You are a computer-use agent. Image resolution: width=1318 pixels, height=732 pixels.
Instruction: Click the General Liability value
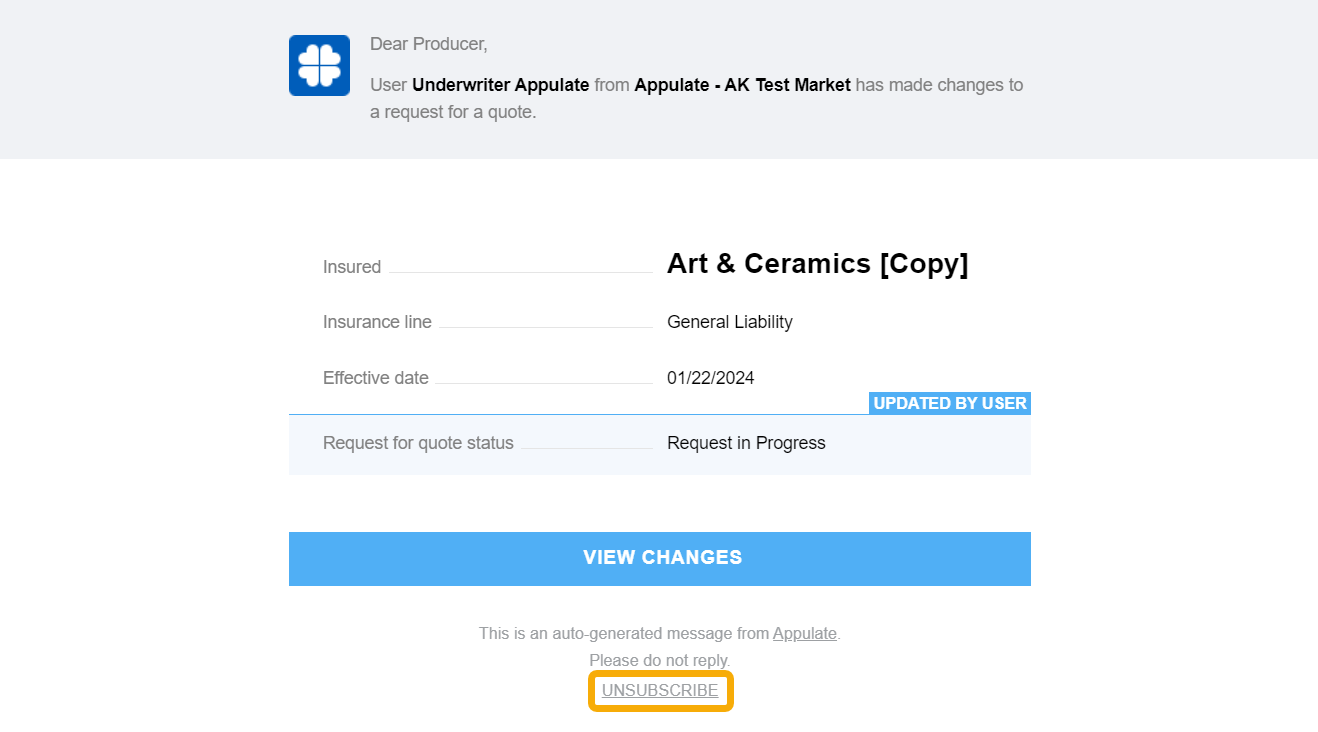729,322
